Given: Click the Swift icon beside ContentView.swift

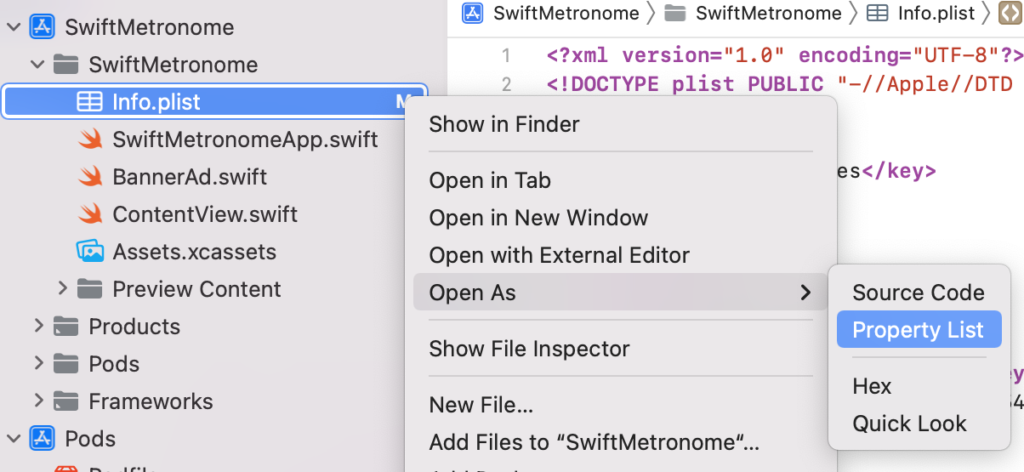Looking at the screenshot, I should [89, 214].
